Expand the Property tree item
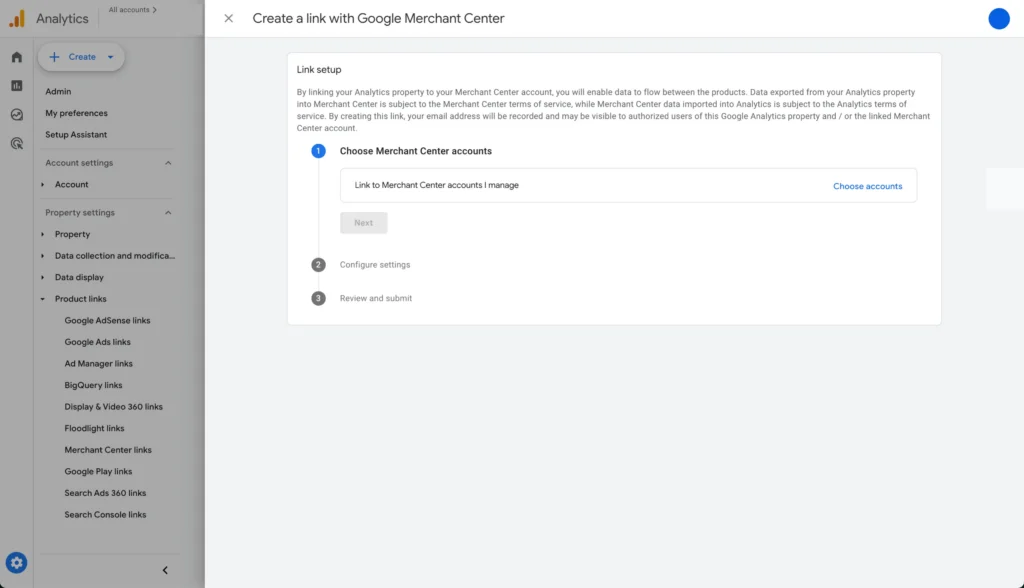 click(42, 234)
